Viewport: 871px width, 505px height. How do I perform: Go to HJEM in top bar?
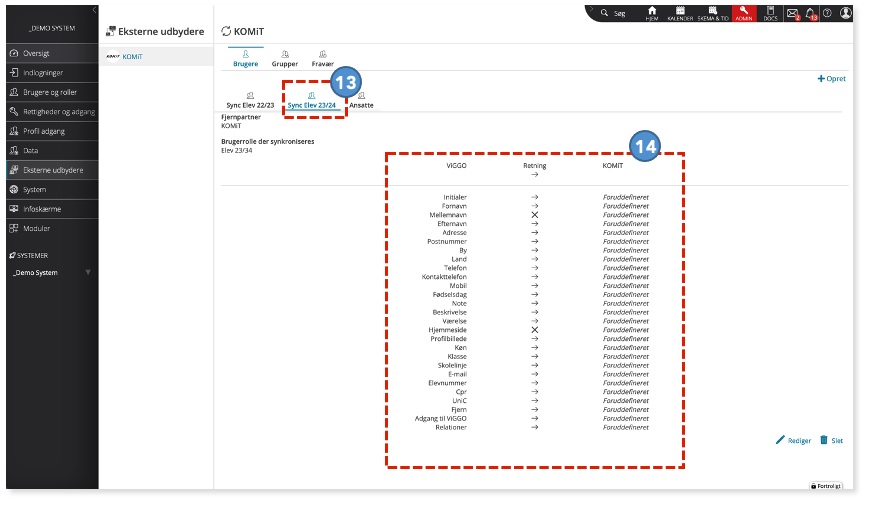click(x=652, y=14)
